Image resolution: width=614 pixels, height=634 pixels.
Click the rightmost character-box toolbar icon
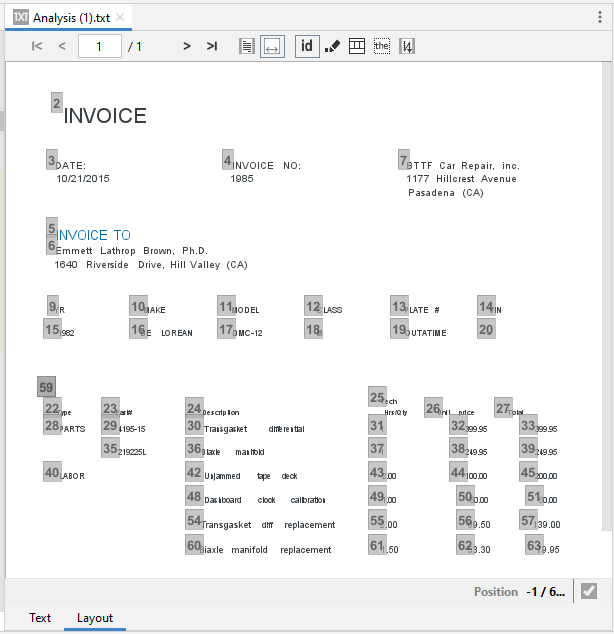407,46
